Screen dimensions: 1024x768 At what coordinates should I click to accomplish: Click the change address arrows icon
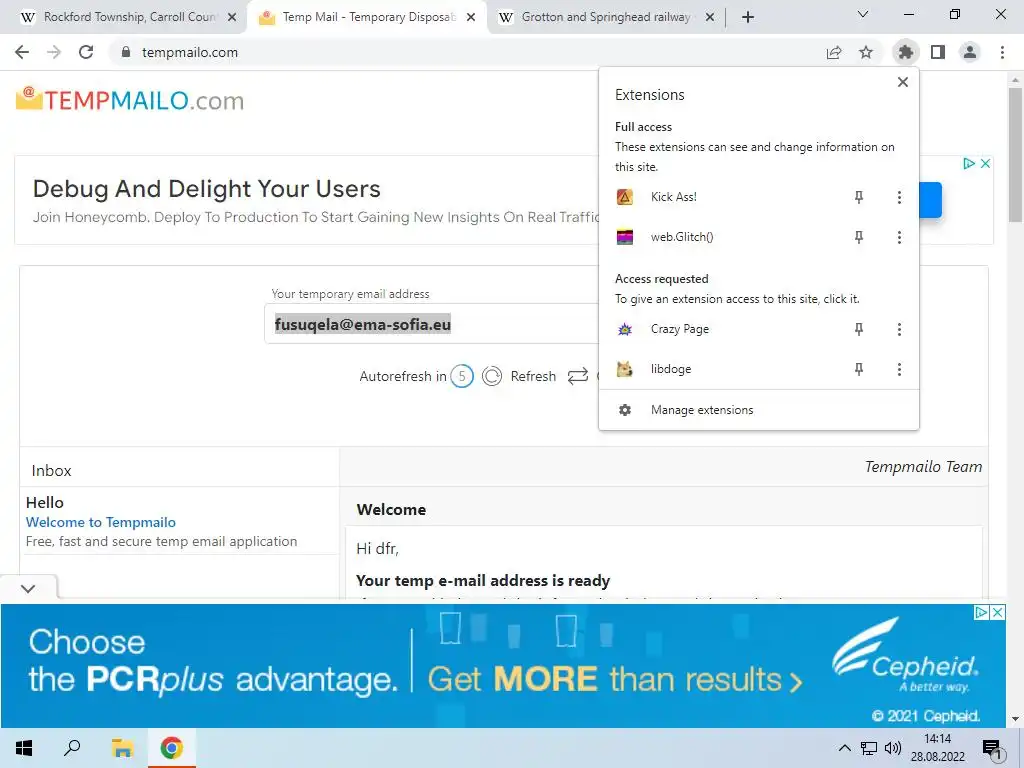click(x=577, y=376)
